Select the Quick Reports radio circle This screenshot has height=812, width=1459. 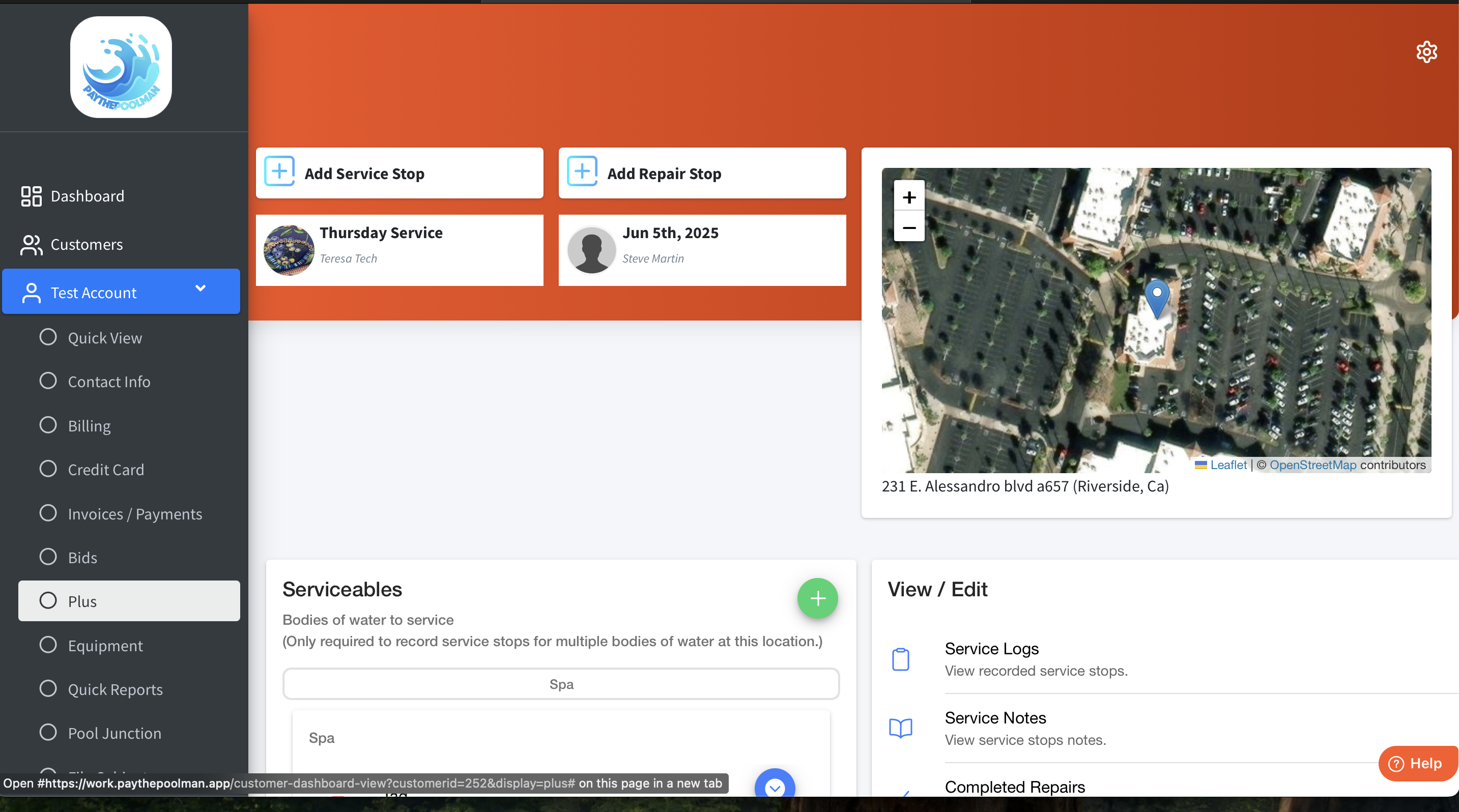click(x=48, y=688)
